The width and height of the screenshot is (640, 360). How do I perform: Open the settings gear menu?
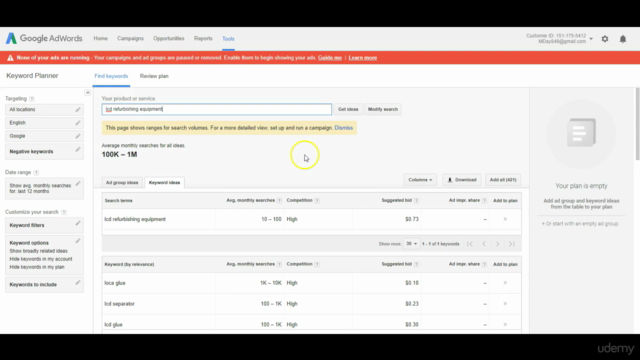[605, 39]
